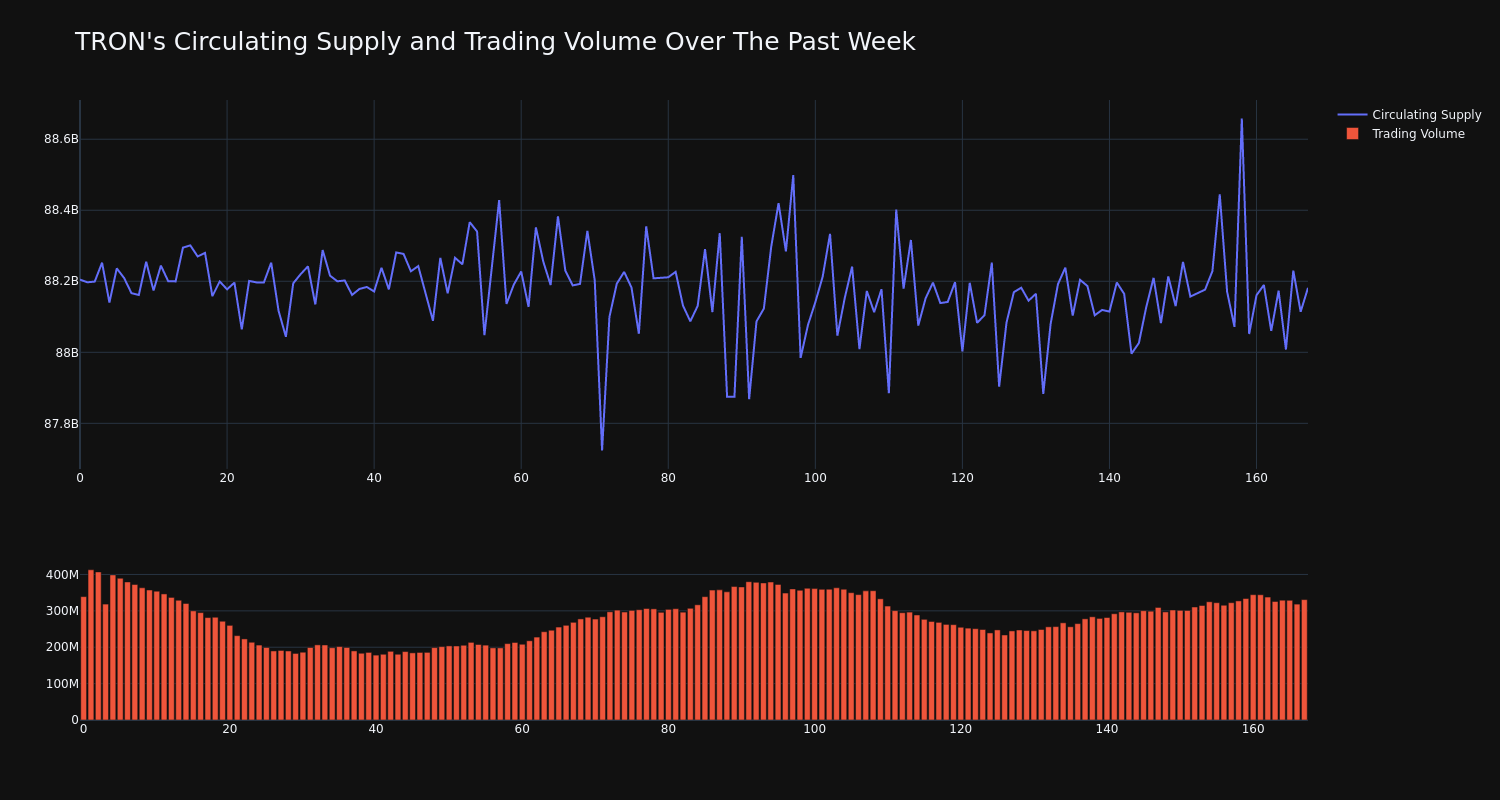Click the red Trading Volume legend square

1352,134
